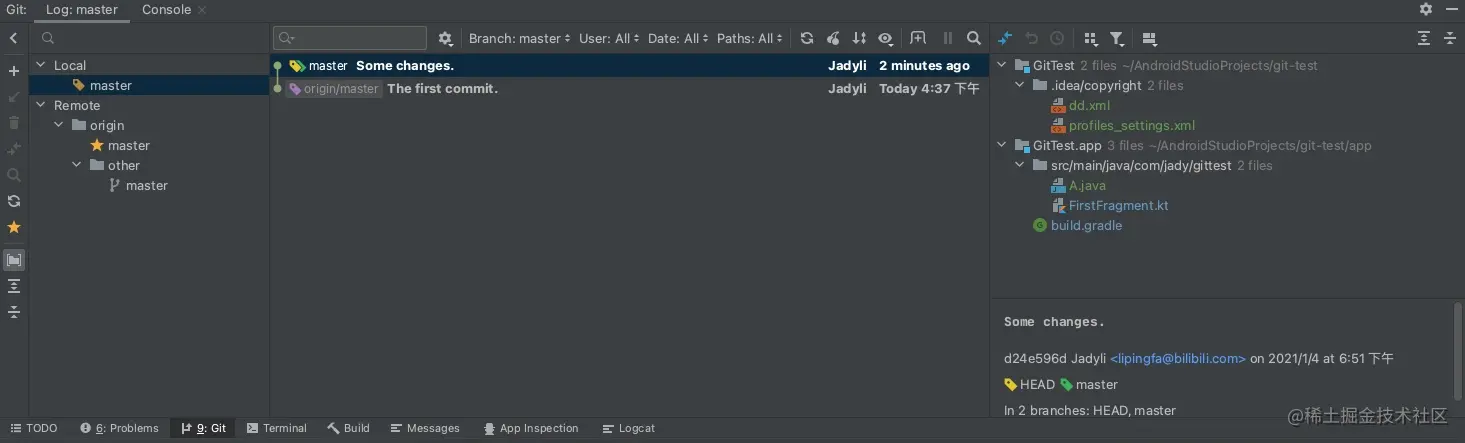This screenshot has height=443, width=1465.
Task: Click the lipingfa@bilibili.com email link
Action: tap(1178, 358)
